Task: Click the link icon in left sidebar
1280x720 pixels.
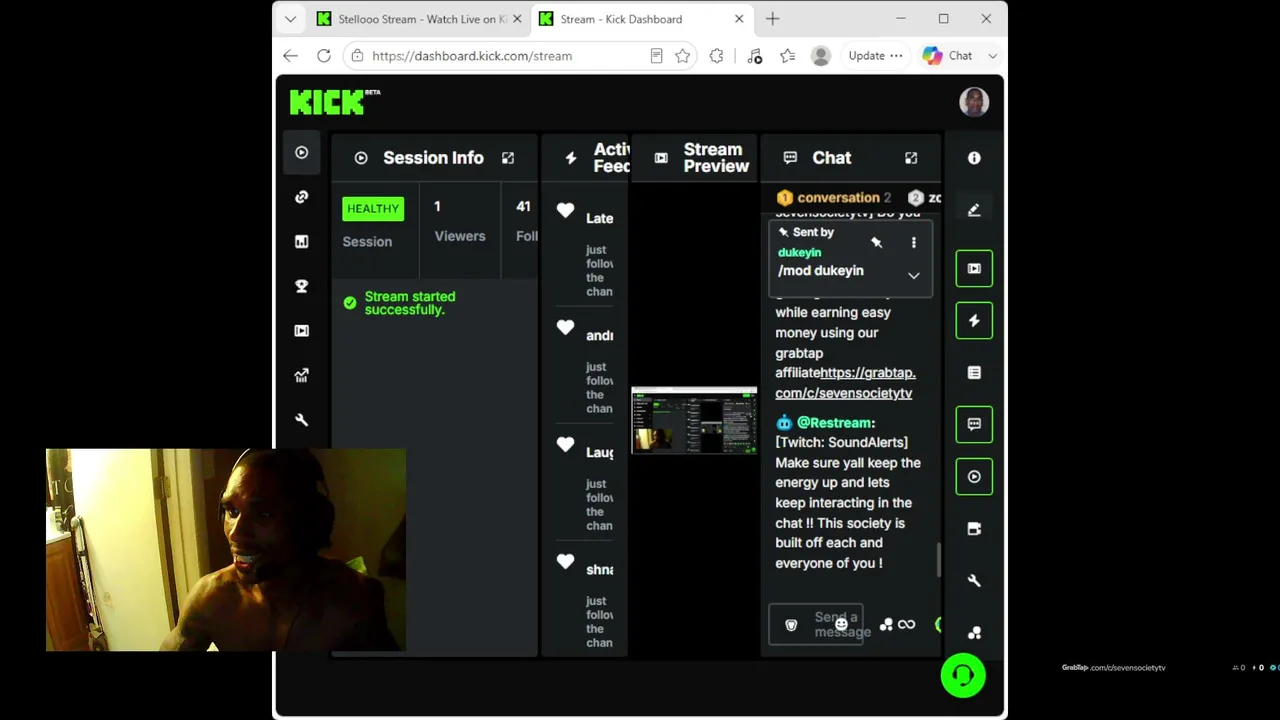Action: 301,197
